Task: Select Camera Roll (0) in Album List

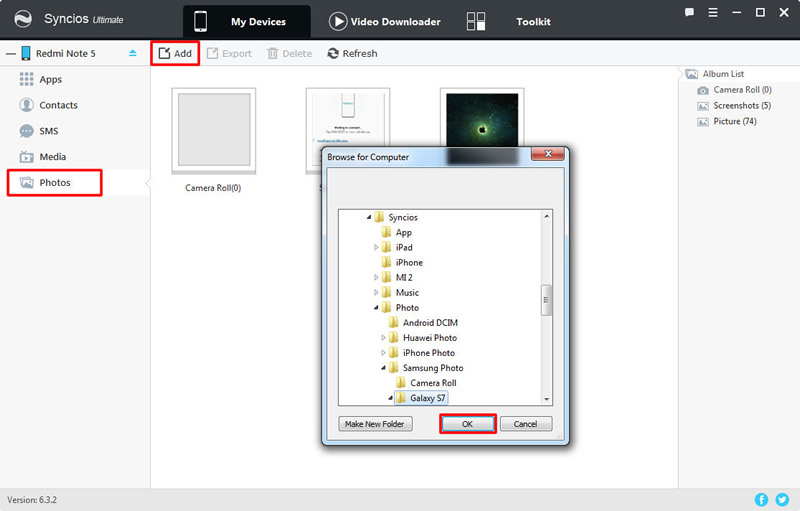Action: point(735,90)
